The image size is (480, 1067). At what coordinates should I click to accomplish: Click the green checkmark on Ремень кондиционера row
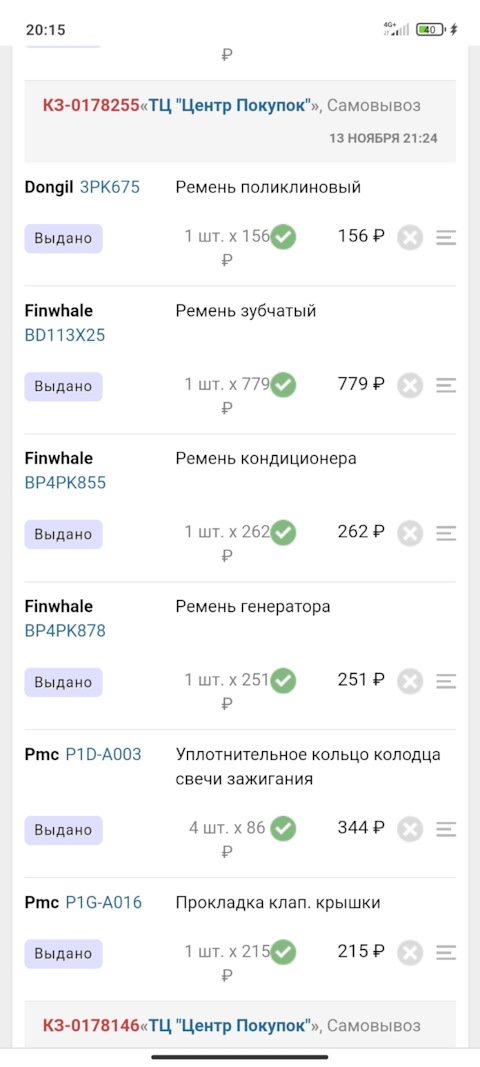(x=283, y=533)
